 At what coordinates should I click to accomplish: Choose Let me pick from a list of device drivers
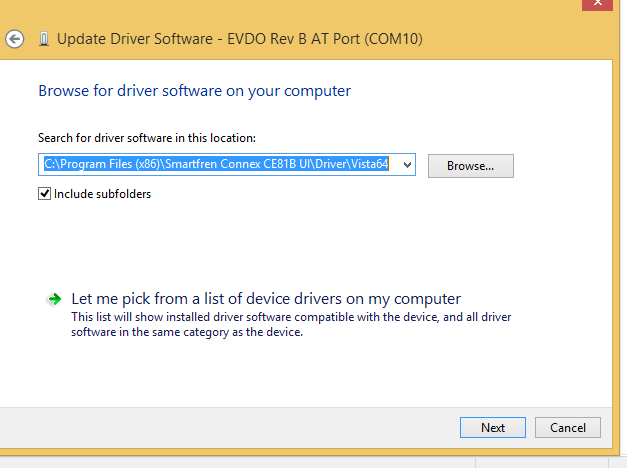266,299
